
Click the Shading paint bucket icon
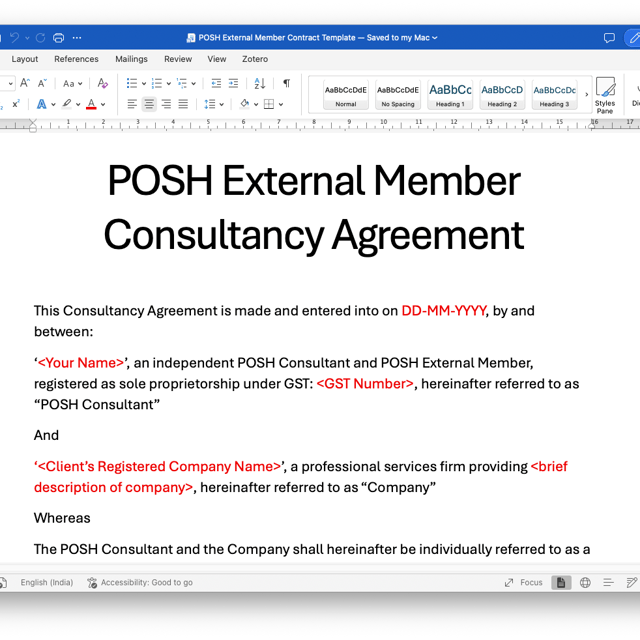[x=245, y=104]
